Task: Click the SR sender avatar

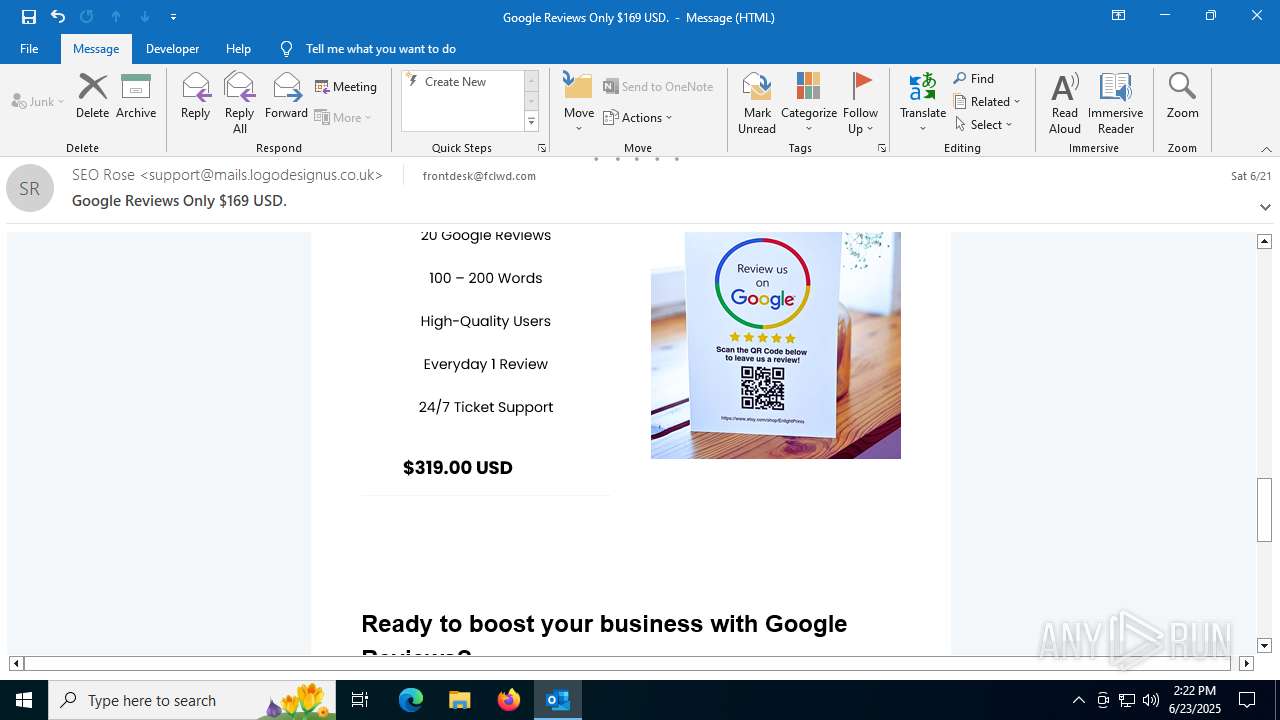Action: (30, 188)
